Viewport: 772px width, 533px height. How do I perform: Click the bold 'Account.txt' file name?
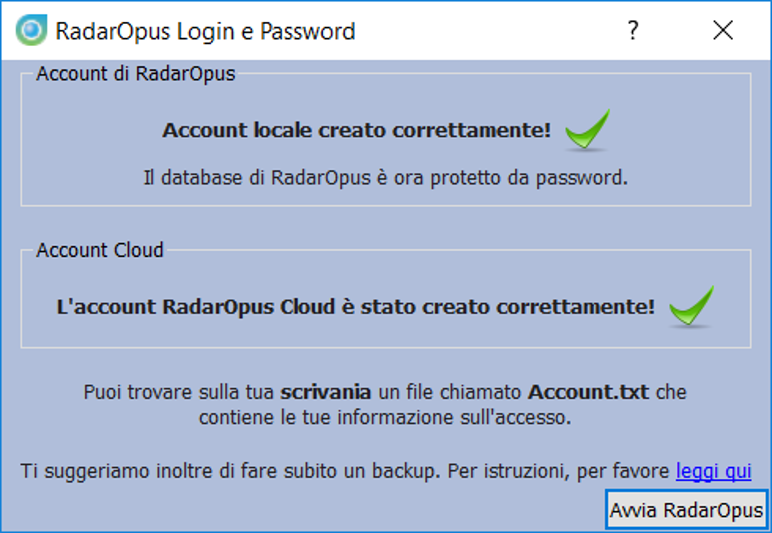(588, 392)
